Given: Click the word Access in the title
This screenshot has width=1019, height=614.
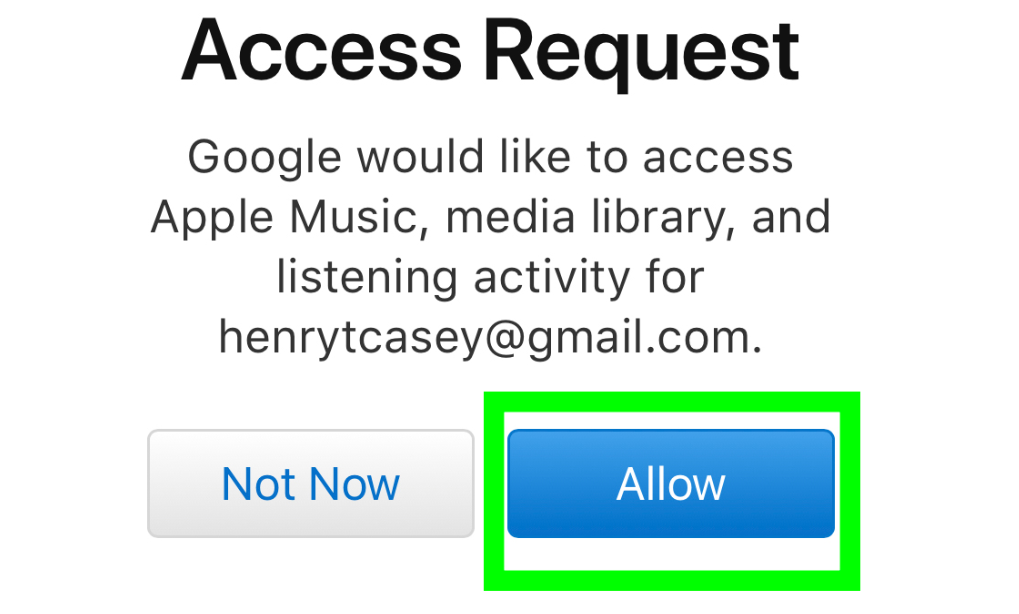Looking at the screenshot, I should tap(322, 52).
